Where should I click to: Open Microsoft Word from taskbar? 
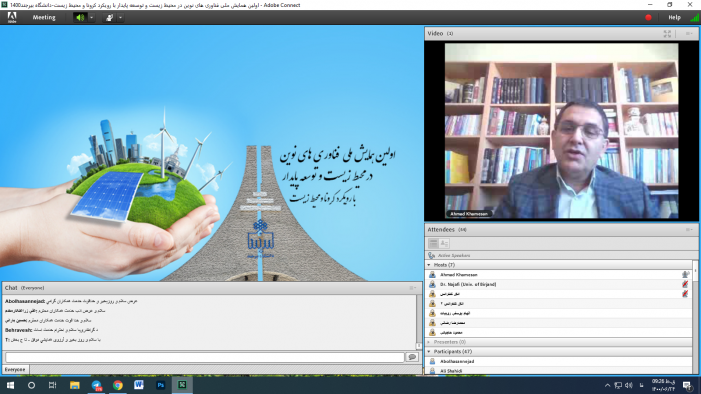coord(139,385)
